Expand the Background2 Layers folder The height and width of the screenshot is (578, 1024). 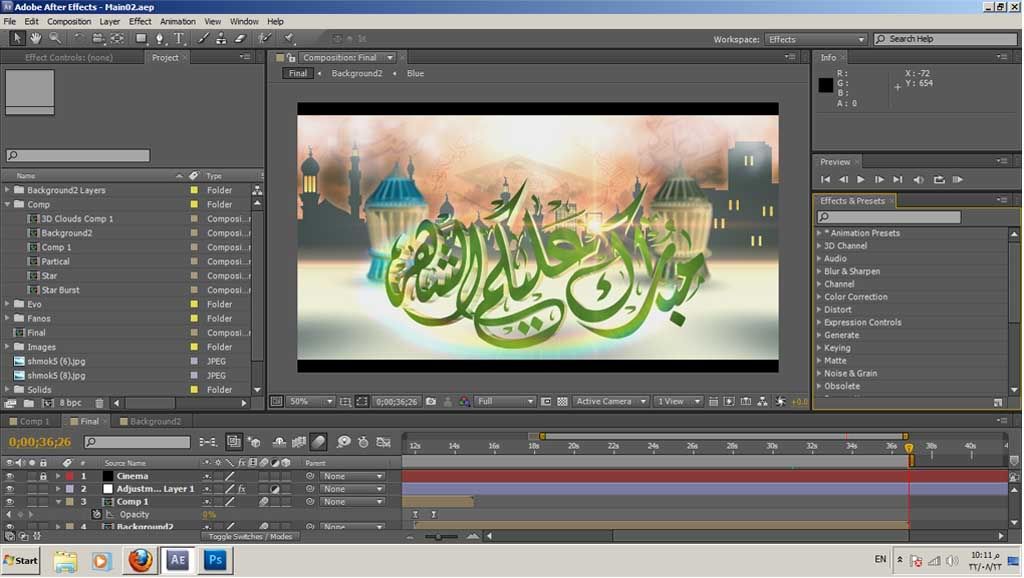pos(7,190)
